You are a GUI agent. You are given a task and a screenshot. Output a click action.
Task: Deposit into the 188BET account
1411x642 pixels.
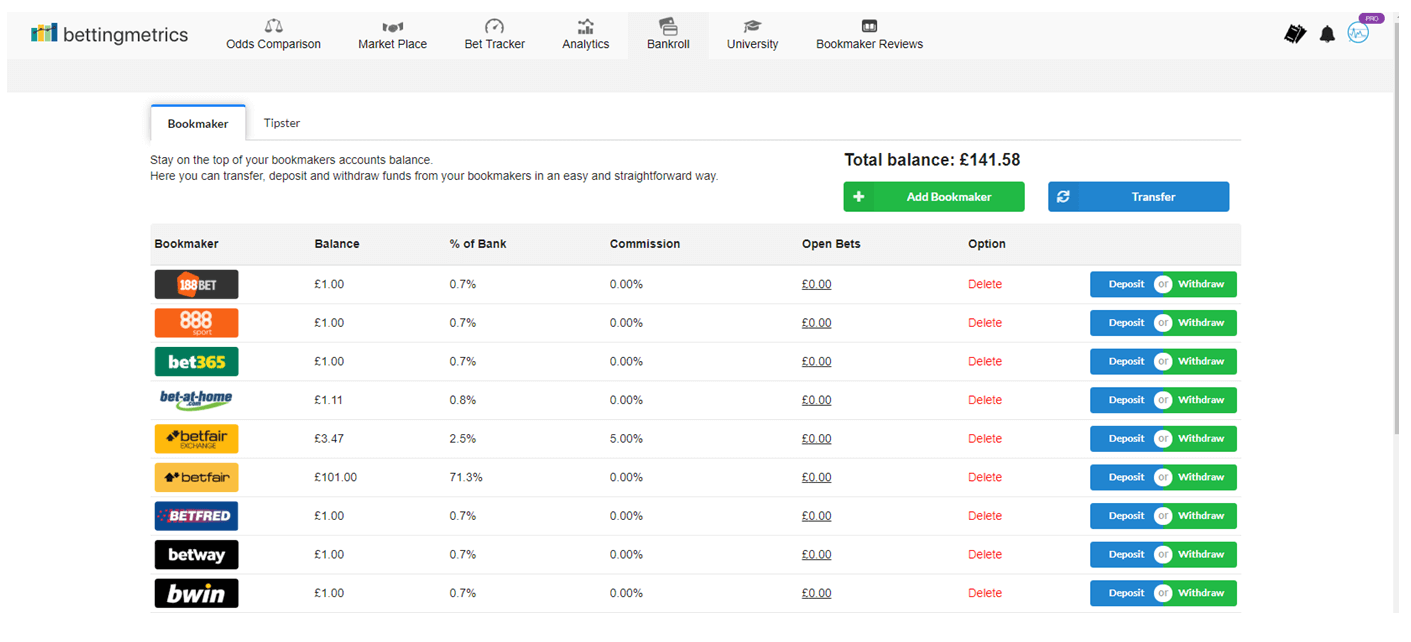1124,284
